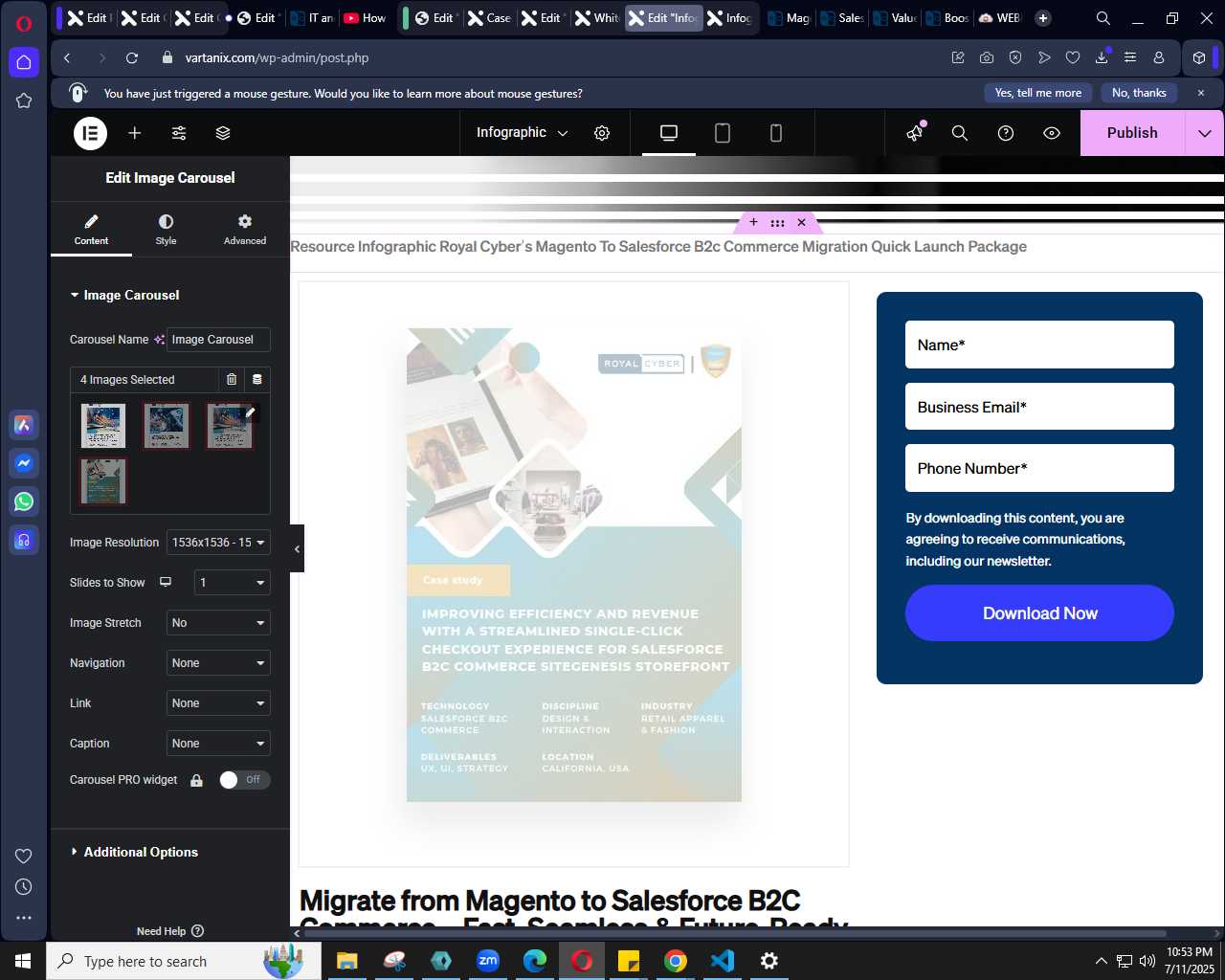Open page settings gear icon

tap(602, 133)
